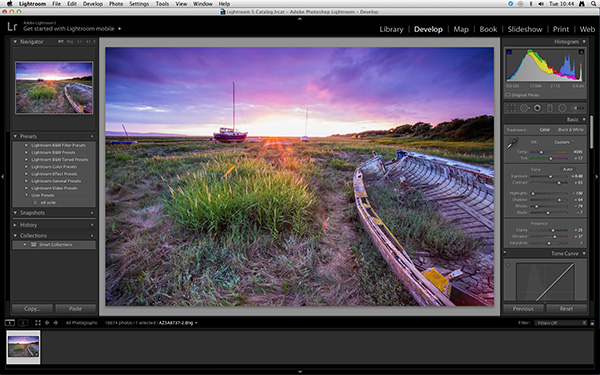Set Navigator zoom to 1:1
Viewport: 600px width, 375px height.
79,41
